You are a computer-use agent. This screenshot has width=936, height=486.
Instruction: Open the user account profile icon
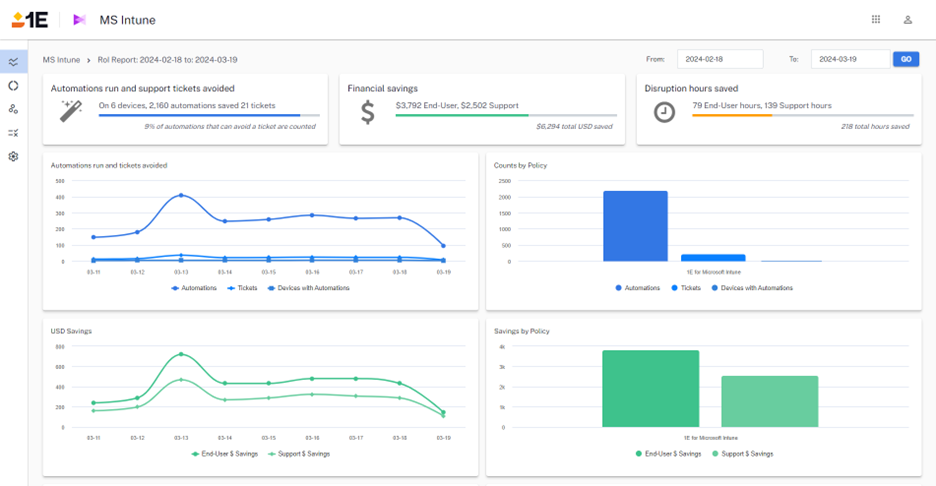click(x=908, y=19)
